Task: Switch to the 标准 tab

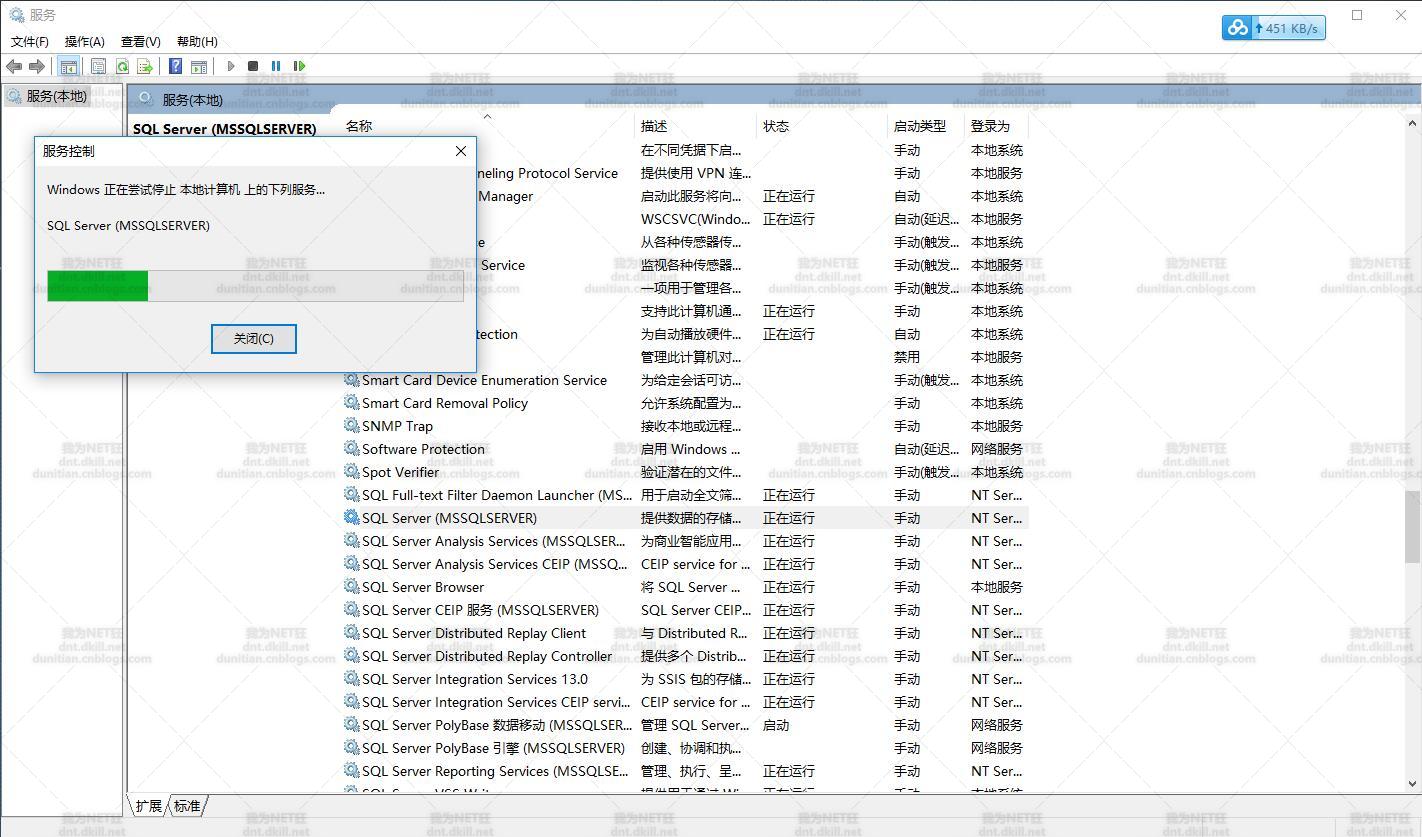Action: point(187,805)
